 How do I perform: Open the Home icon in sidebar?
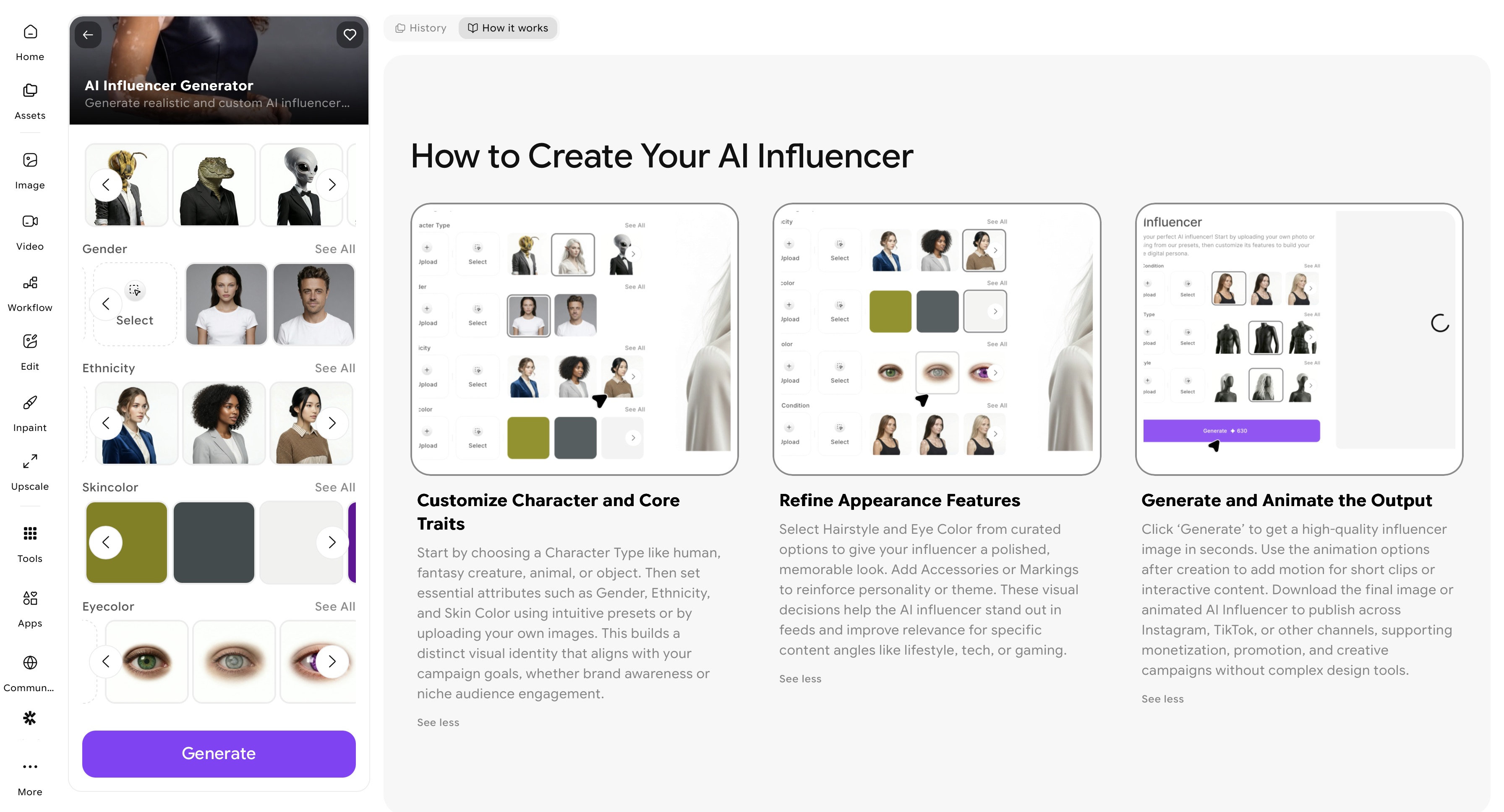(30, 32)
